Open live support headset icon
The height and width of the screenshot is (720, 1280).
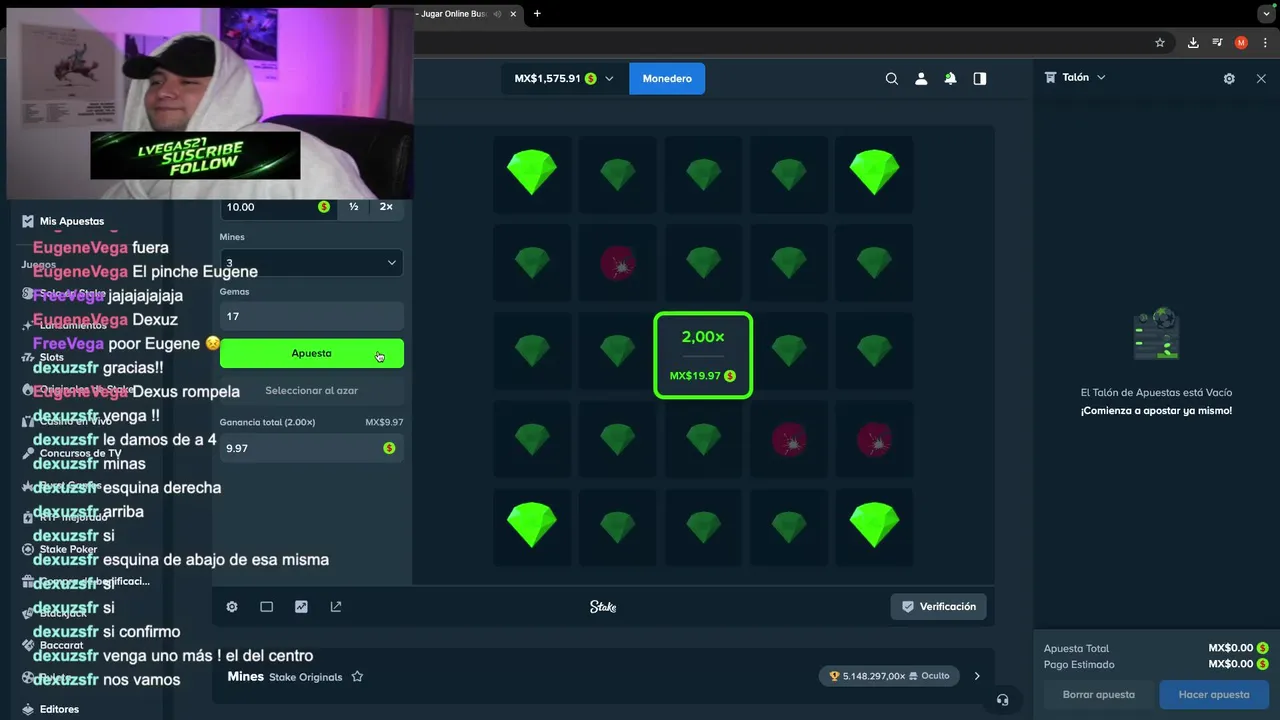click(x=1003, y=699)
